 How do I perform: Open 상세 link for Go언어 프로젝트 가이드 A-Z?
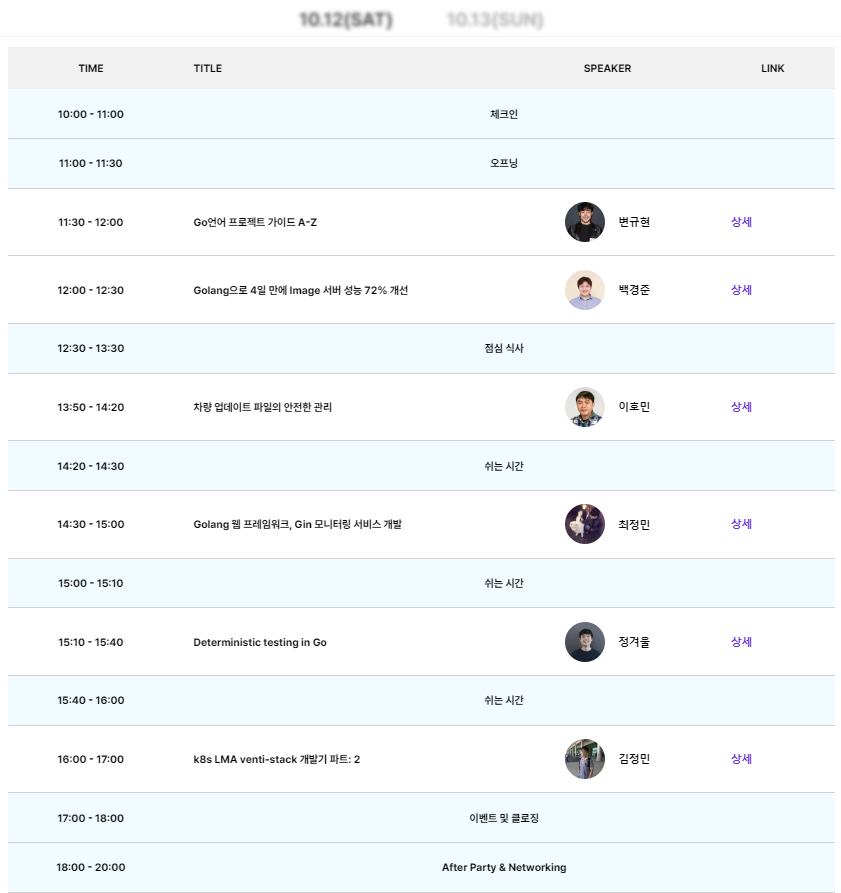(x=741, y=222)
